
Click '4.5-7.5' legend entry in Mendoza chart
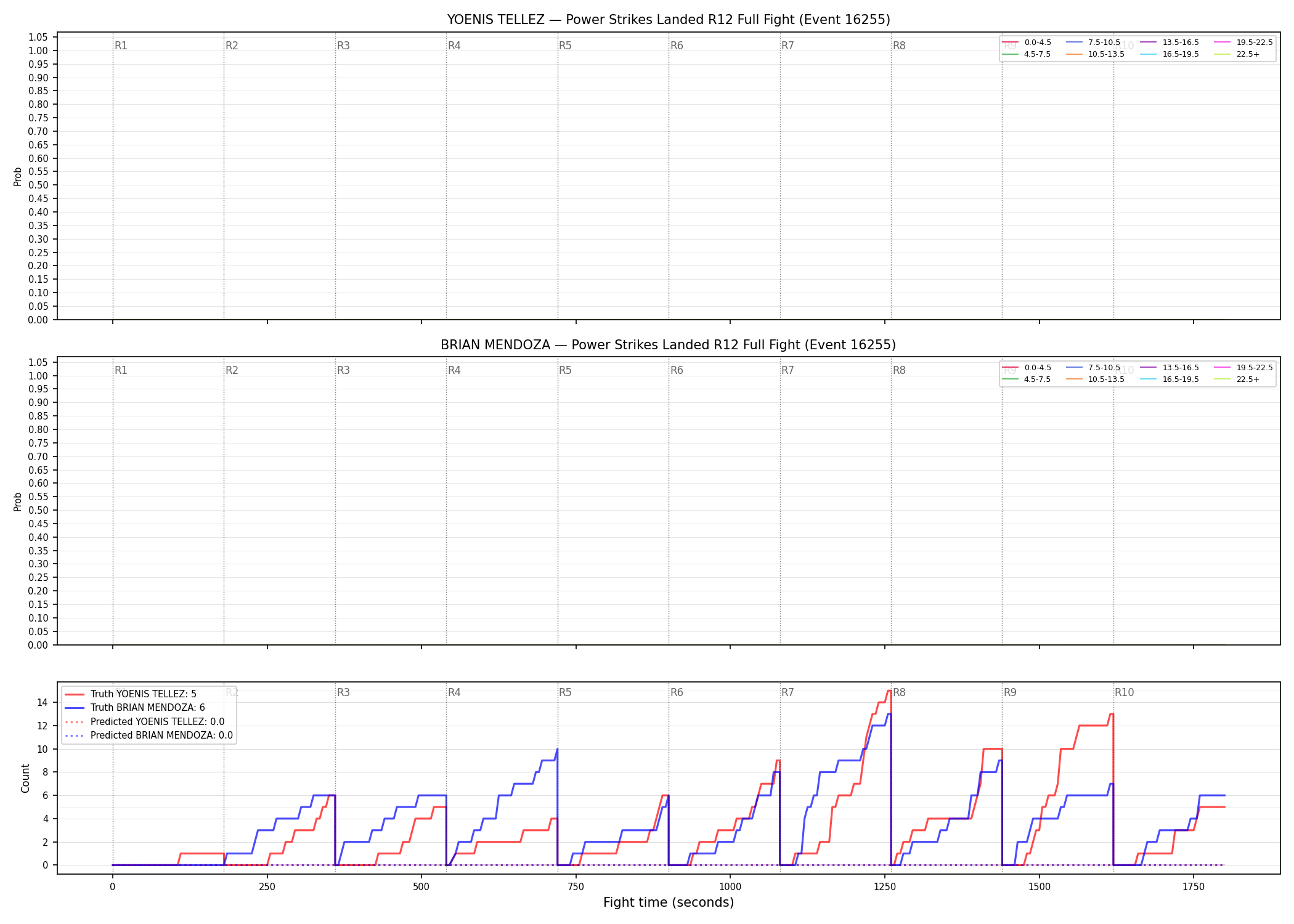[x=1027, y=379]
